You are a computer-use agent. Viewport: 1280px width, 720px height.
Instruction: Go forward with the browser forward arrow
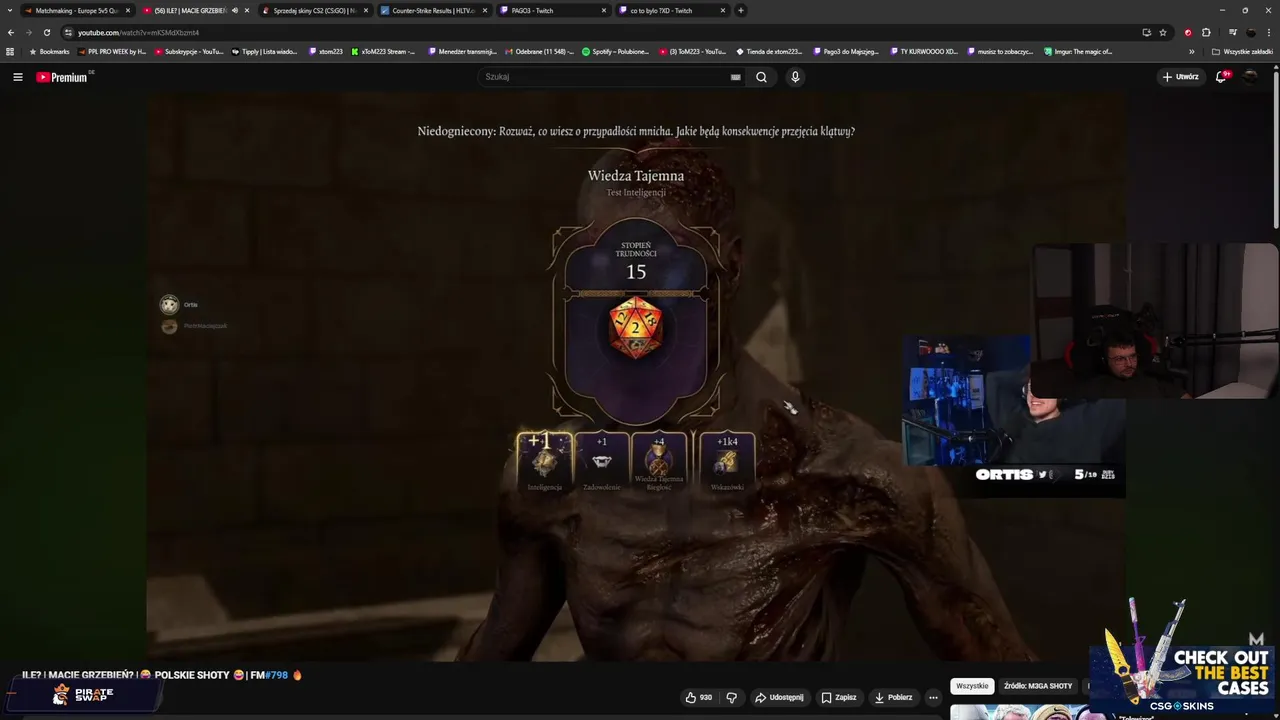[28, 32]
